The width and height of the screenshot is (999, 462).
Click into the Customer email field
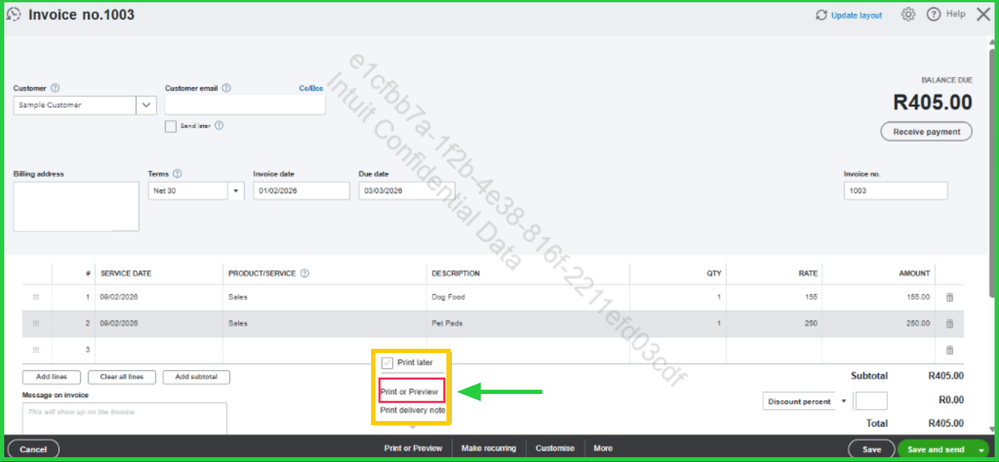click(x=245, y=105)
